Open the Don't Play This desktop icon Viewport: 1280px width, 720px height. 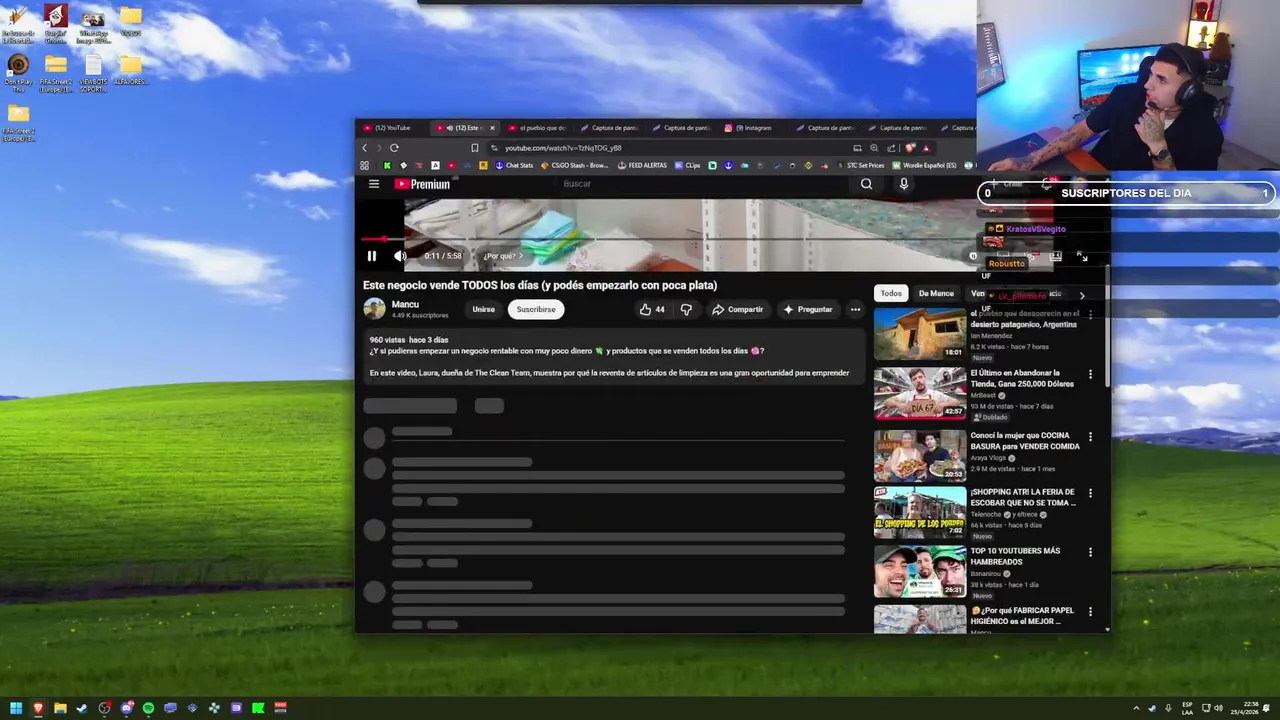18,73
